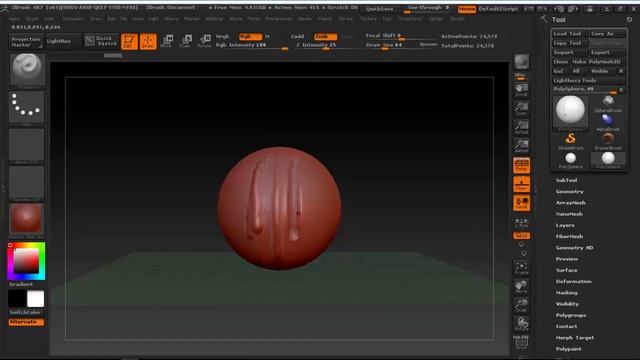Click the Frame mesh icon
The image size is (640, 360).
click(521, 268)
